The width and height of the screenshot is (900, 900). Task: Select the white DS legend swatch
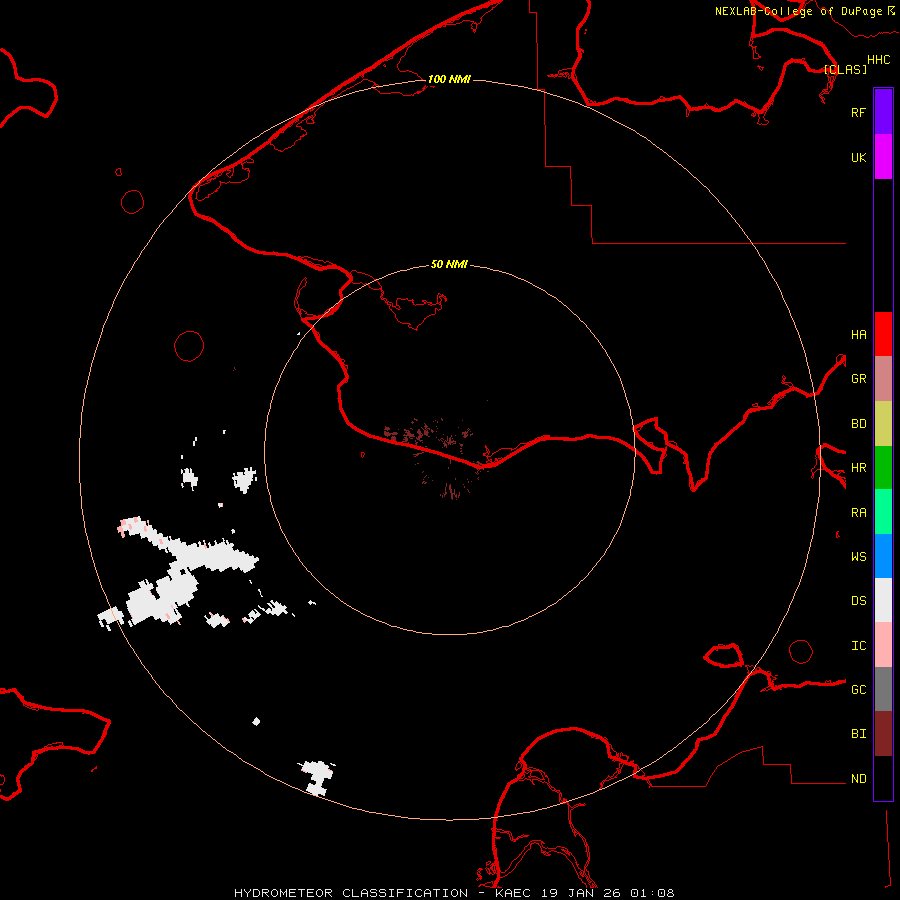[x=883, y=600]
